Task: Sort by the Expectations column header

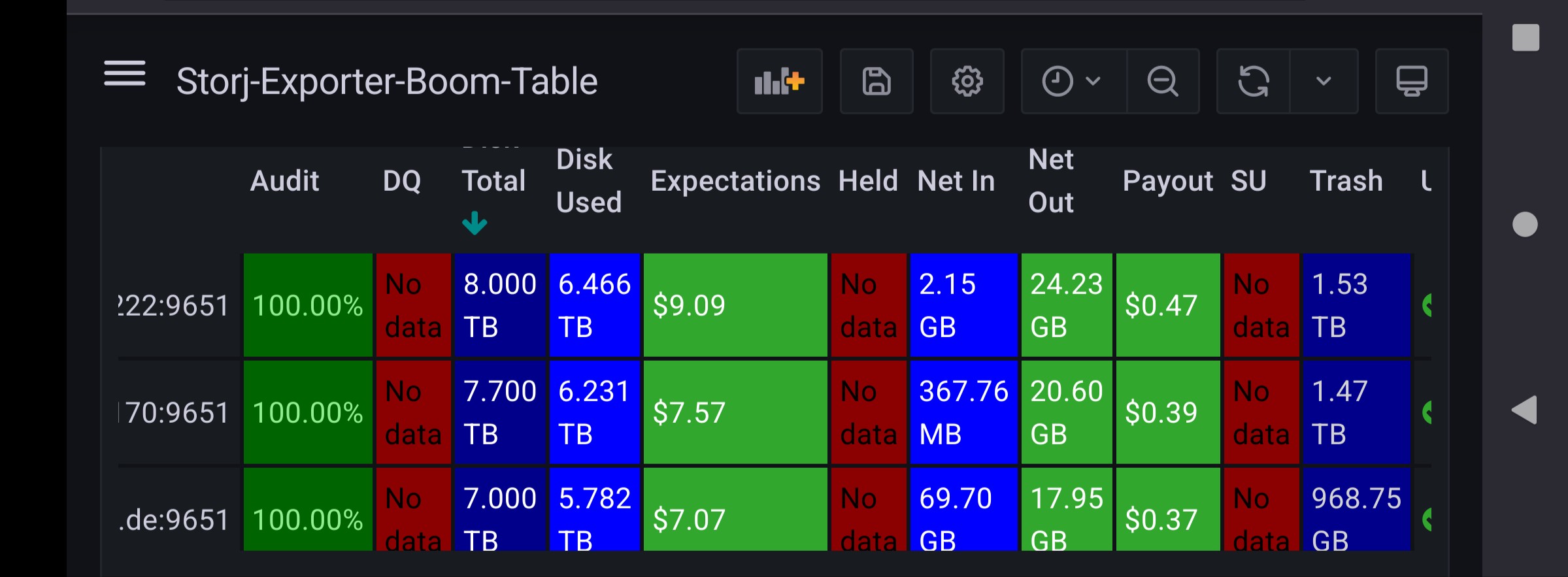Action: (x=735, y=181)
